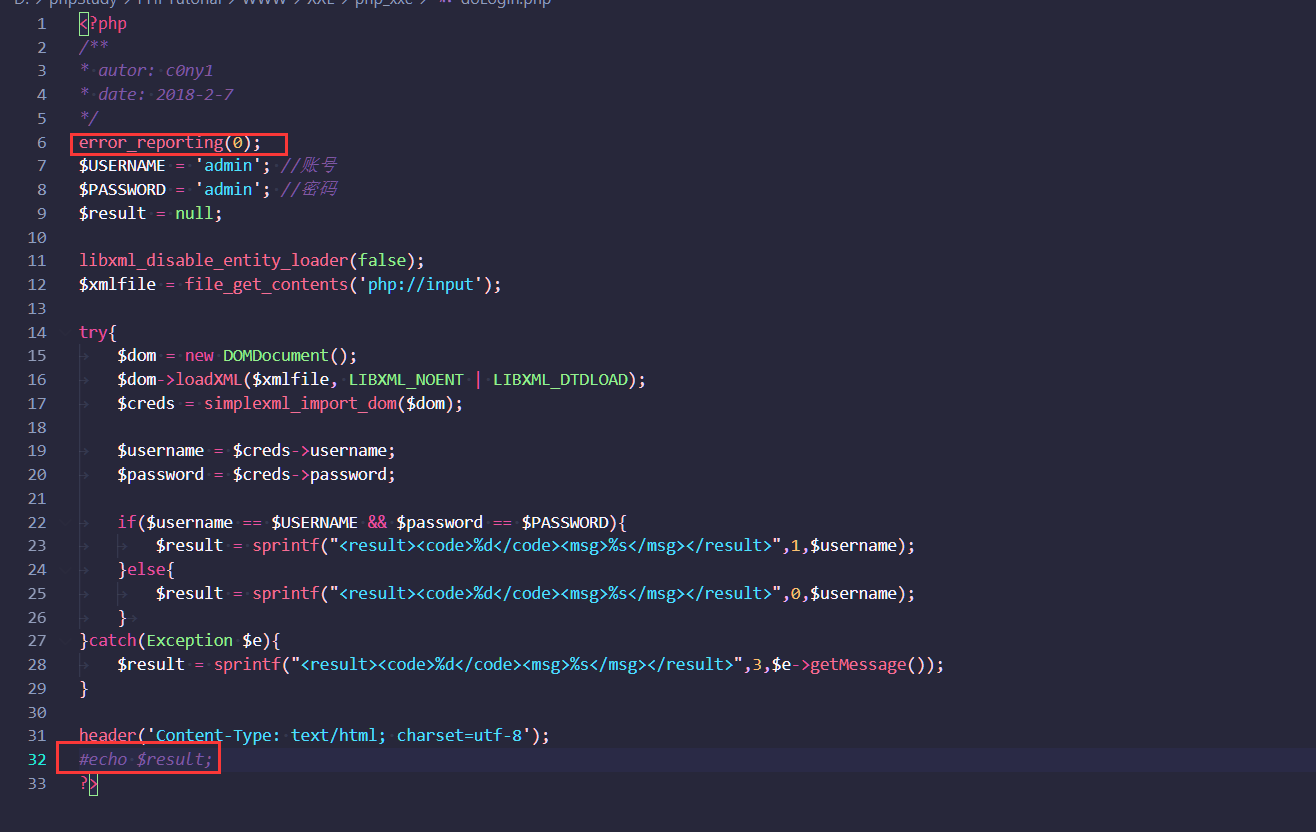The height and width of the screenshot is (832, 1316).
Task: Click the $PASSWORD variable on line 8
Action: coord(122,190)
